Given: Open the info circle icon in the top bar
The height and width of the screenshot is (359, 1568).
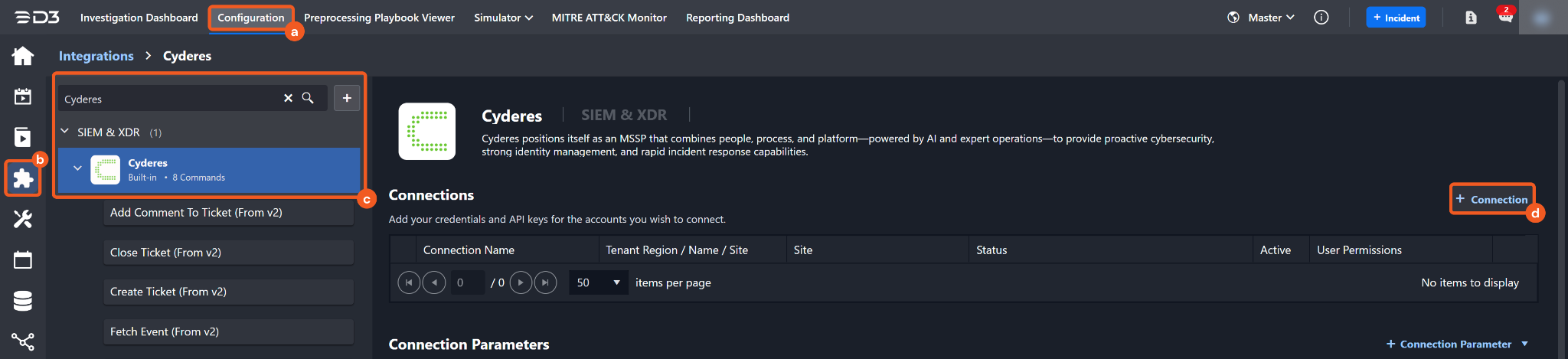Looking at the screenshot, I should point(1321,18).
